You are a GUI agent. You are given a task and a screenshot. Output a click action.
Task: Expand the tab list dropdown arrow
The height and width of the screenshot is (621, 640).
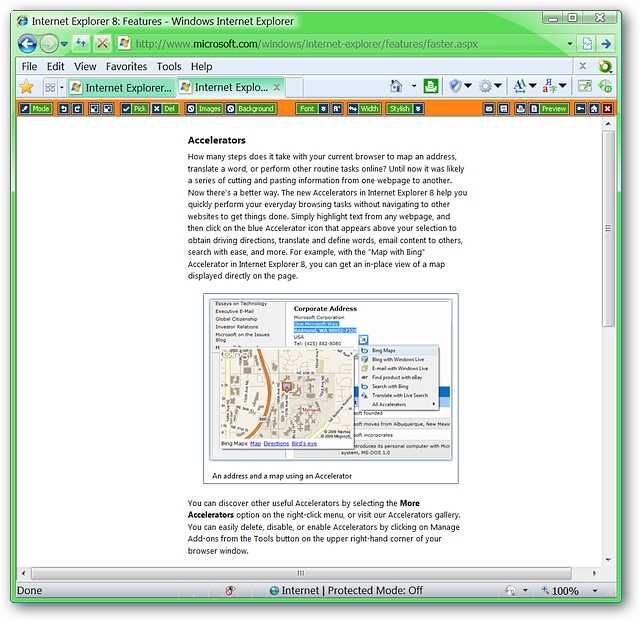(62, 87)
